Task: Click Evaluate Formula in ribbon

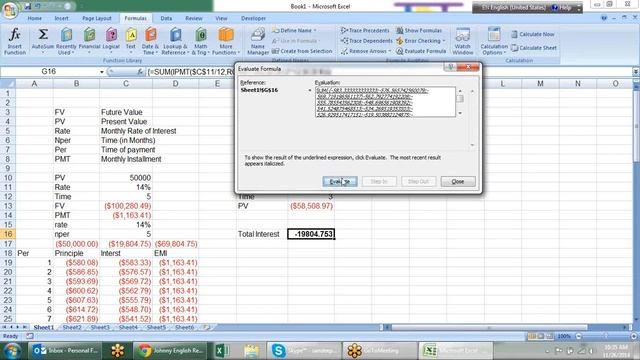Action: pos(421,51)
